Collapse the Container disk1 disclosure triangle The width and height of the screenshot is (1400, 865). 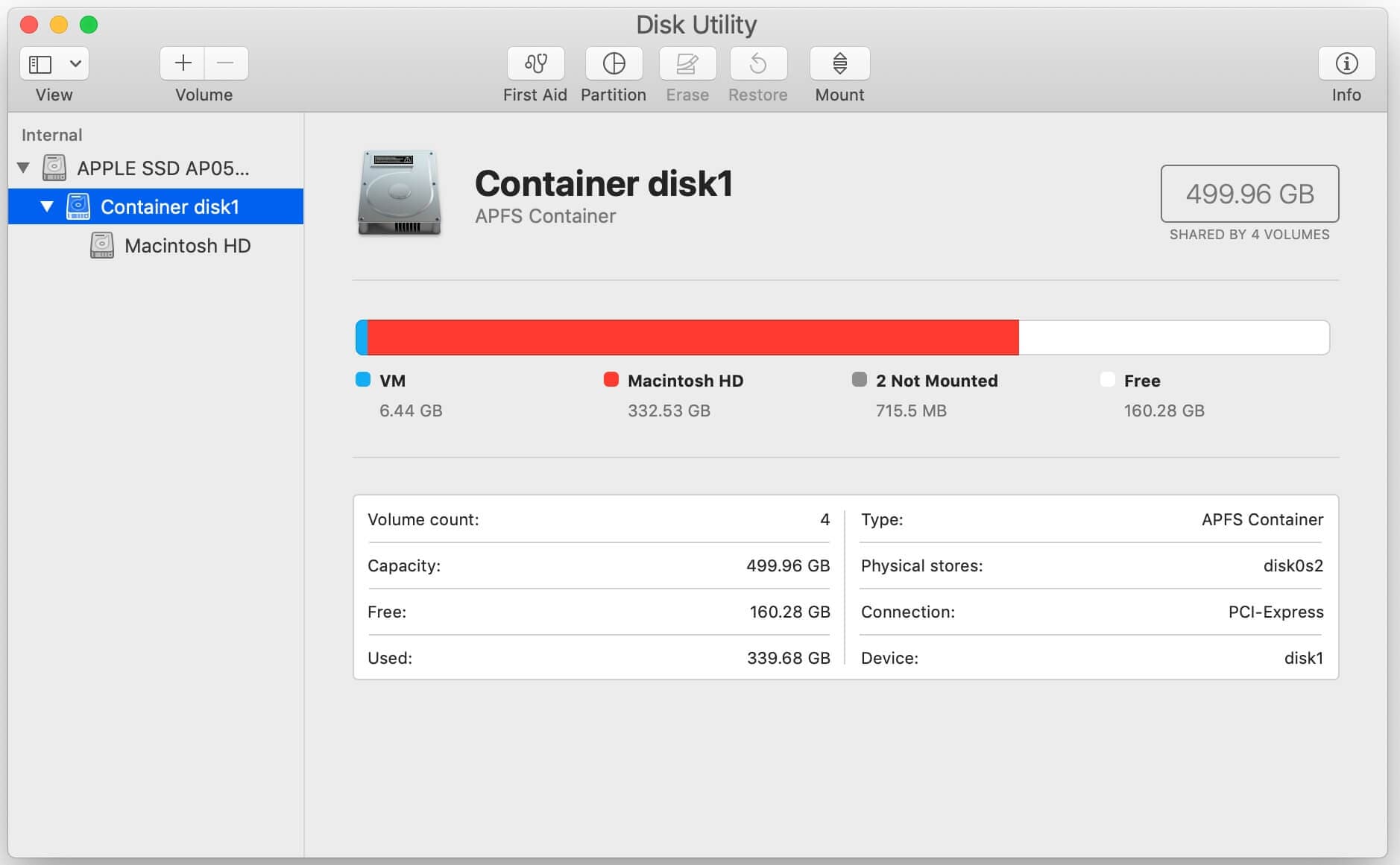[47, 206]
